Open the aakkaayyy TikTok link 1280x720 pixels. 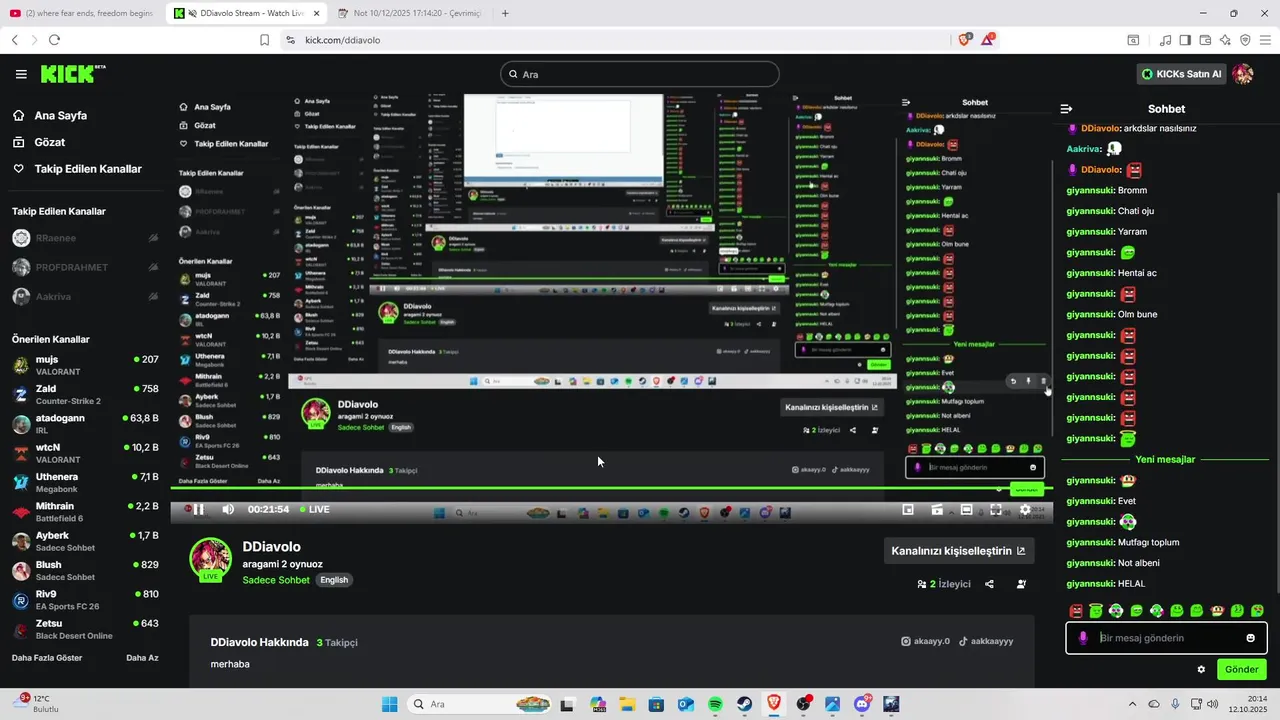click(x=986, y=642)
